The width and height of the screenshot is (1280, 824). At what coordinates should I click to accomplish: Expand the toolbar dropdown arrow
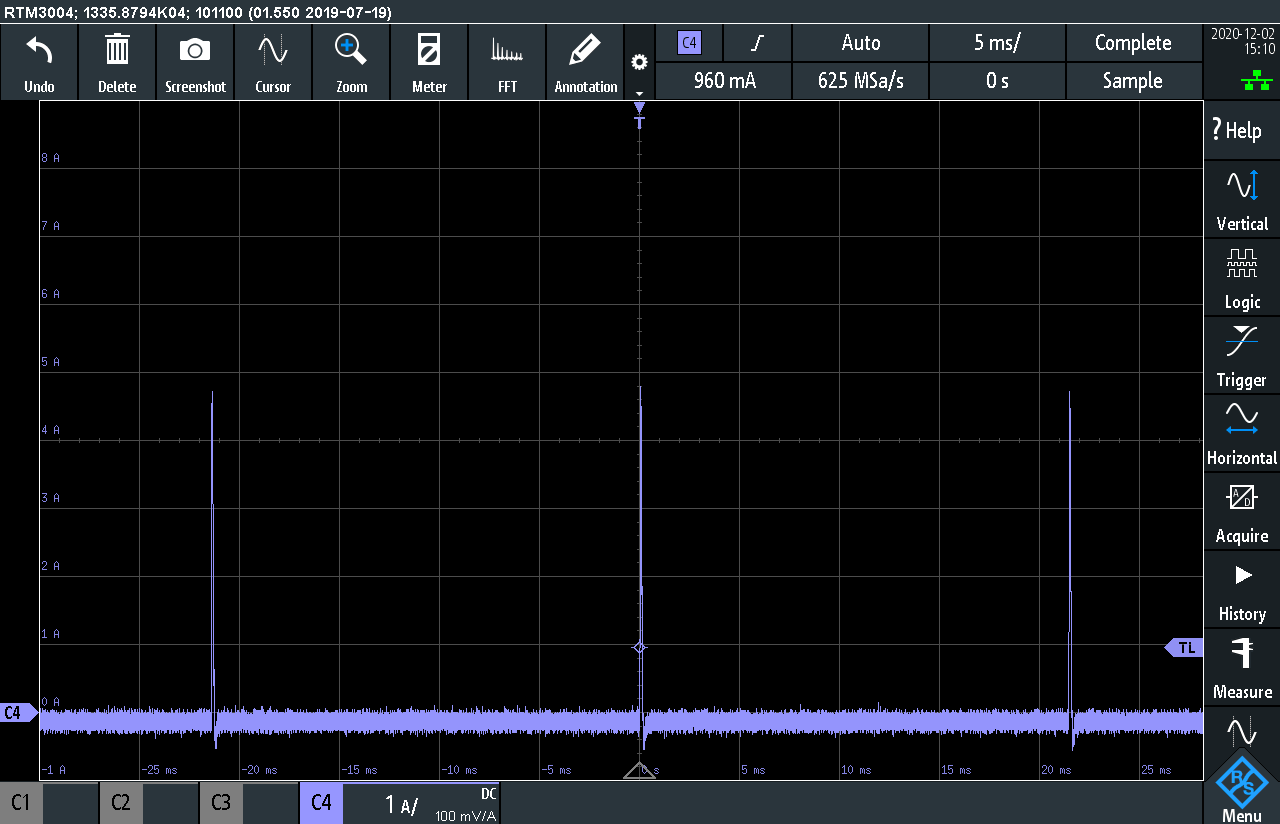pyautogui.click(x=639, y=93)
